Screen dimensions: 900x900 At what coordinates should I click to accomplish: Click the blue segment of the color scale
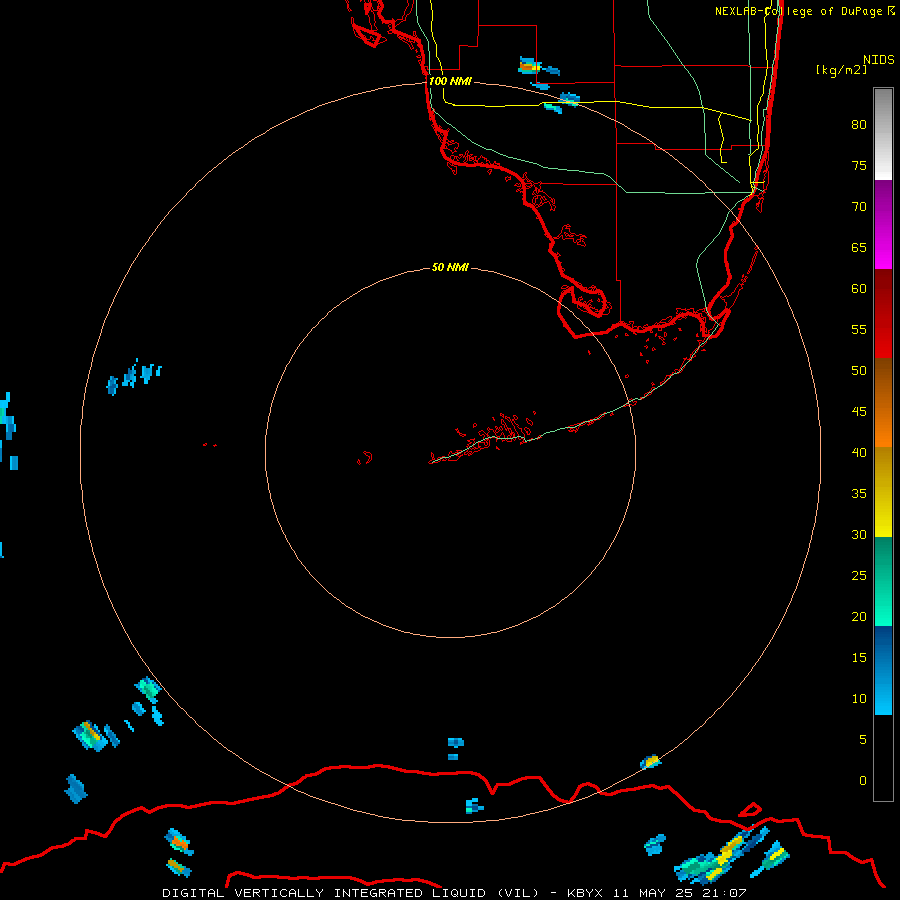pyautogui.click(x=883, y=670)
